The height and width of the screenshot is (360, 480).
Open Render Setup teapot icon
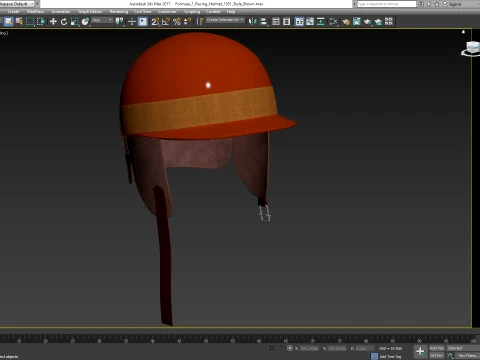point(346,22)
